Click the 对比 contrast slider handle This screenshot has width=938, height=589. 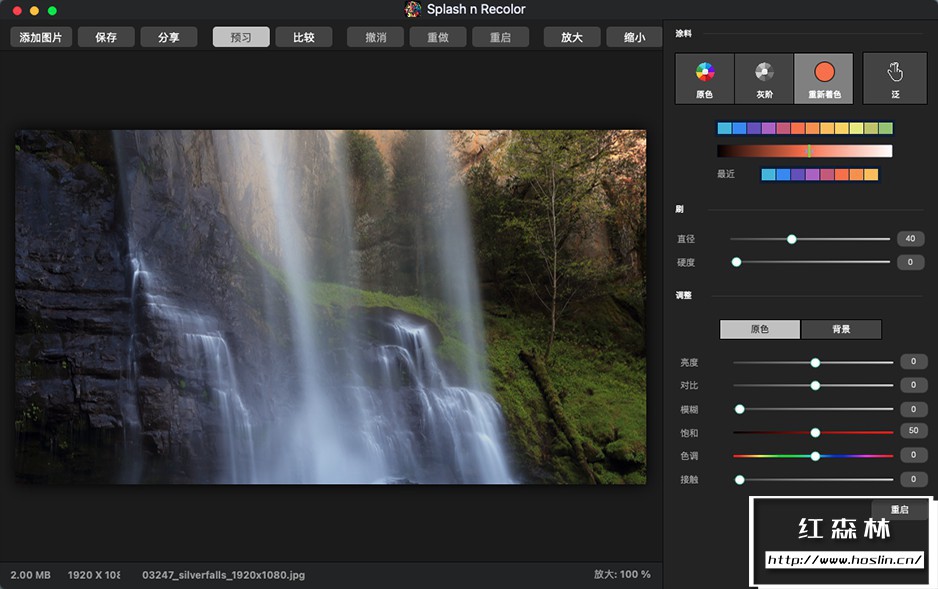point(815,386)
